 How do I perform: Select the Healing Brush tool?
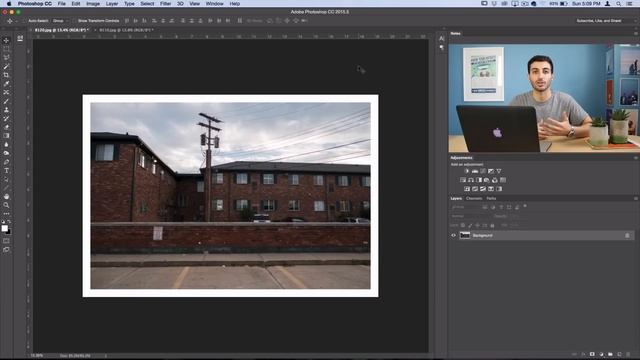click(x=6, y=92)
